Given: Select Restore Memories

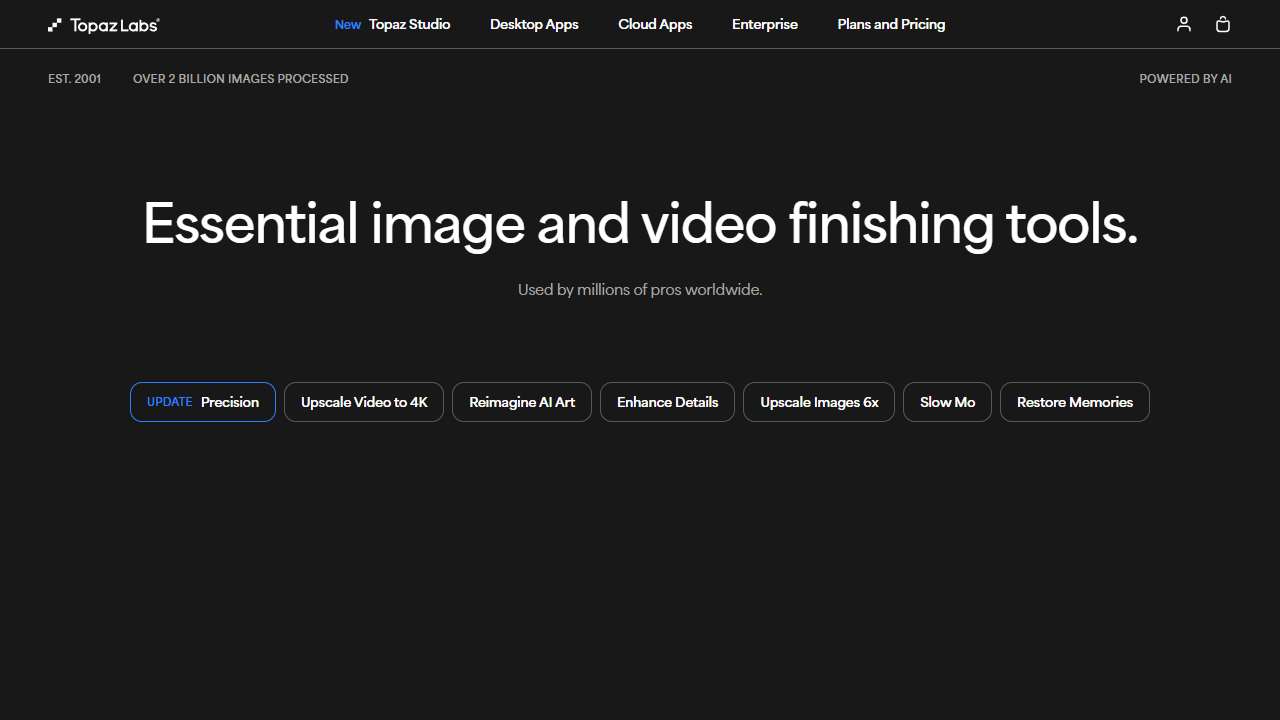Looking at the screenshot, I should [x=1074, y=402].
